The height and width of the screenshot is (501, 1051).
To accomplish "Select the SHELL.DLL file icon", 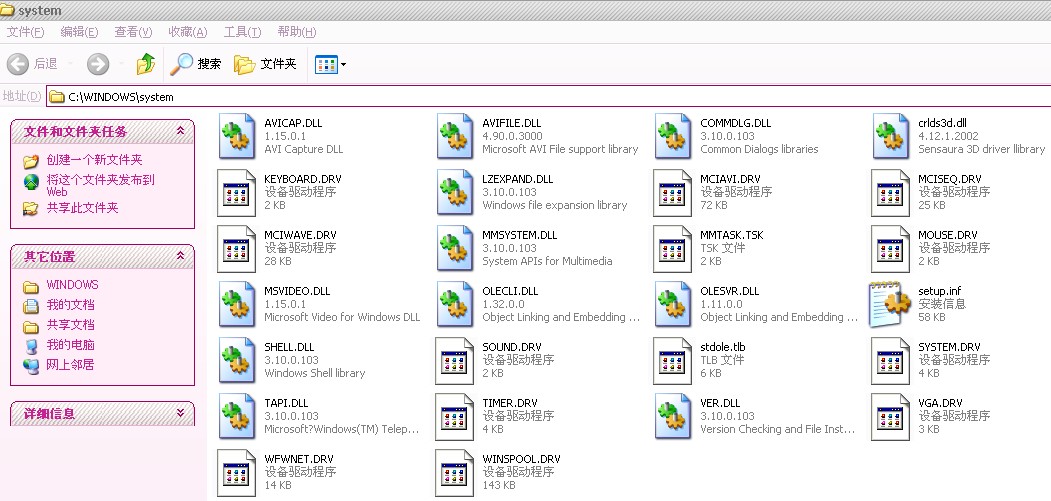I will point(237,360).
